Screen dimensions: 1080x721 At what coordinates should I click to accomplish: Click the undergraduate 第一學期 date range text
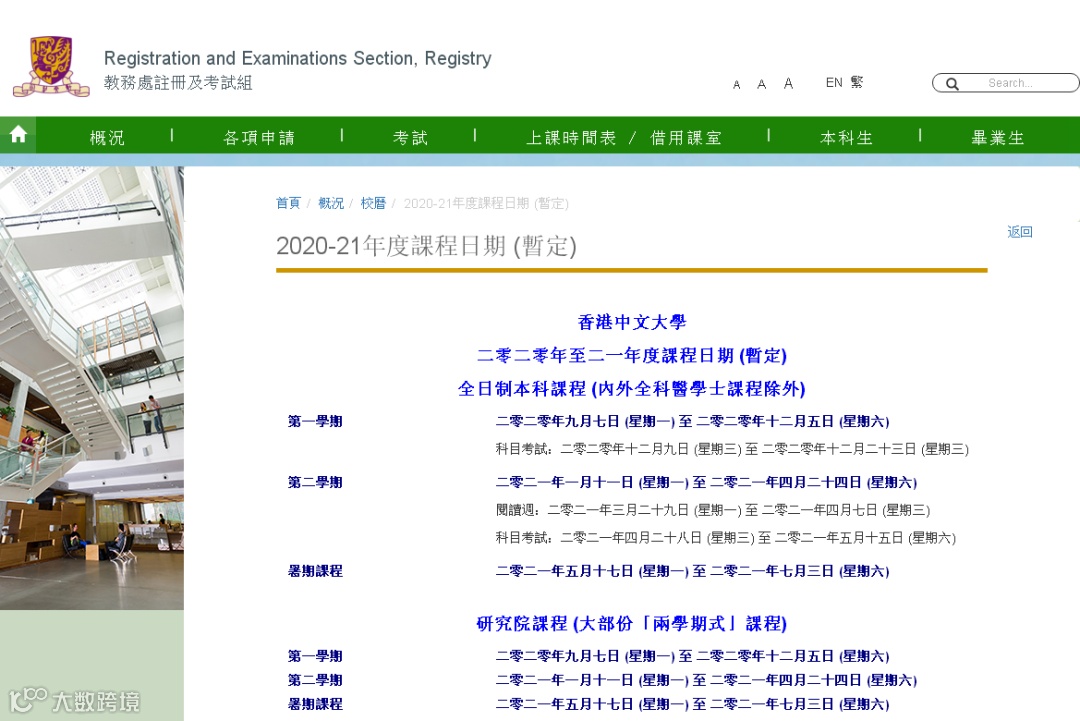(x=692, y=421)
